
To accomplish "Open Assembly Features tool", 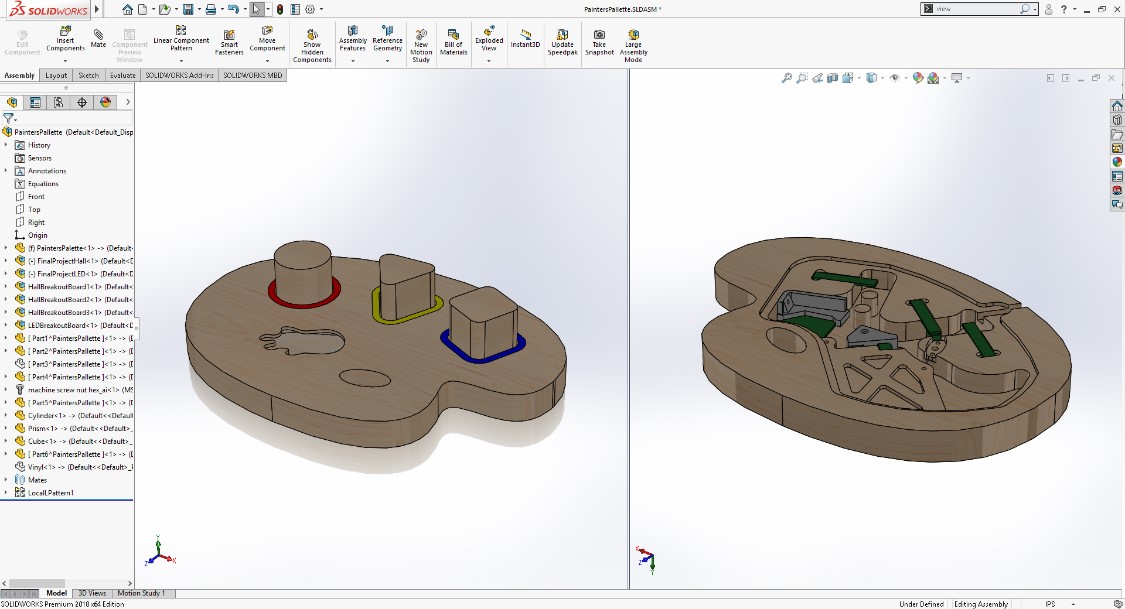I will pos(352,39).
